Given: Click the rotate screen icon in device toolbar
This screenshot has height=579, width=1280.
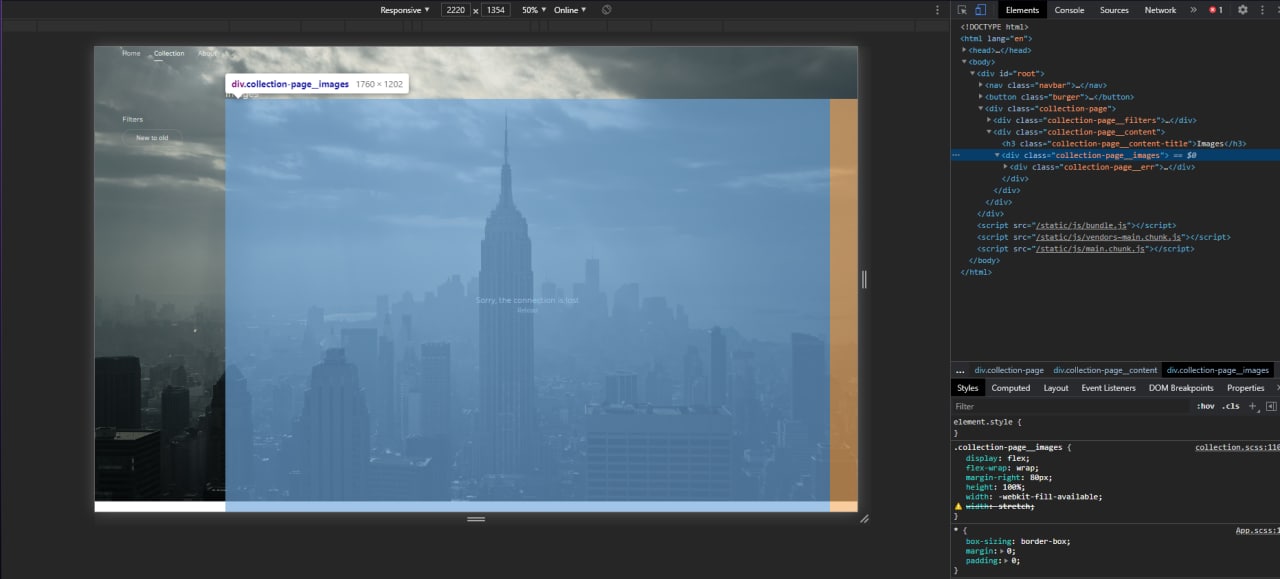Looking at the screenshot, I should [x=607, y=10].
